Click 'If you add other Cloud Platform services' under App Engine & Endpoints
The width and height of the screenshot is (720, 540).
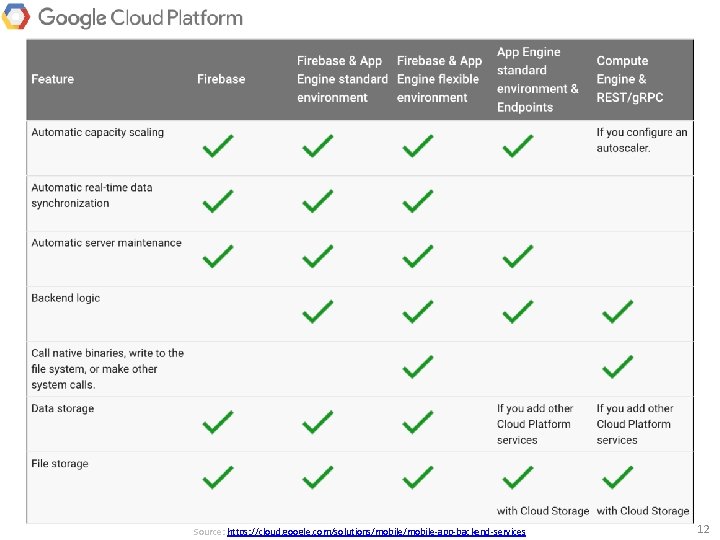pyautogui.click(x=534, y=424)
